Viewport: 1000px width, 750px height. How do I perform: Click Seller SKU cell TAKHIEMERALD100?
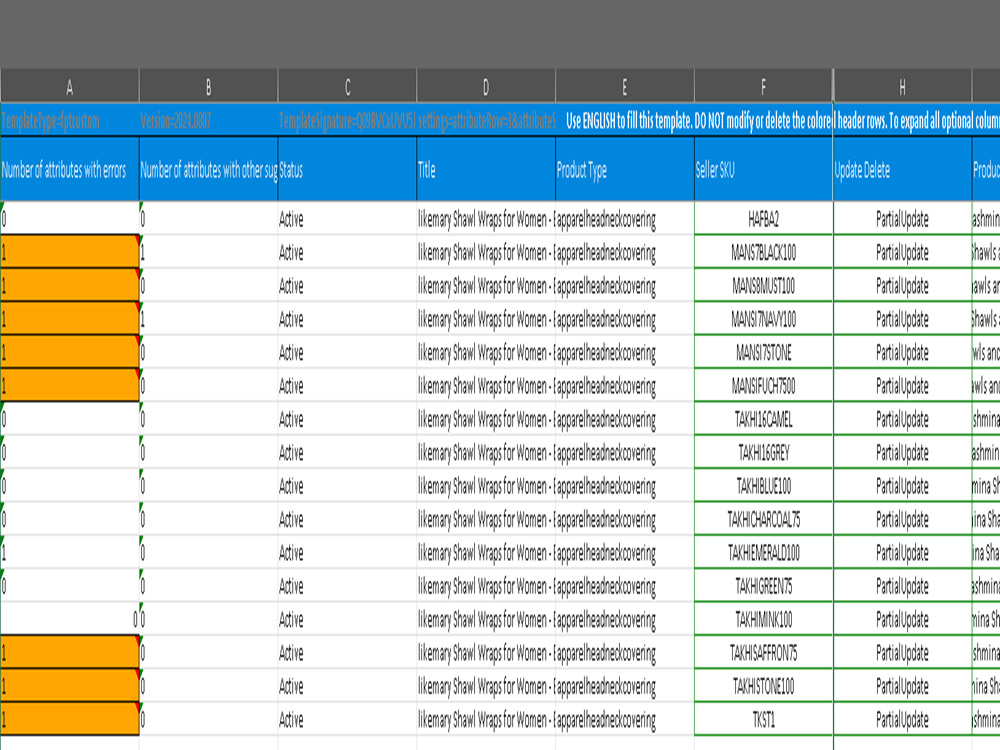pyautogui.click(x=763, y=552)
